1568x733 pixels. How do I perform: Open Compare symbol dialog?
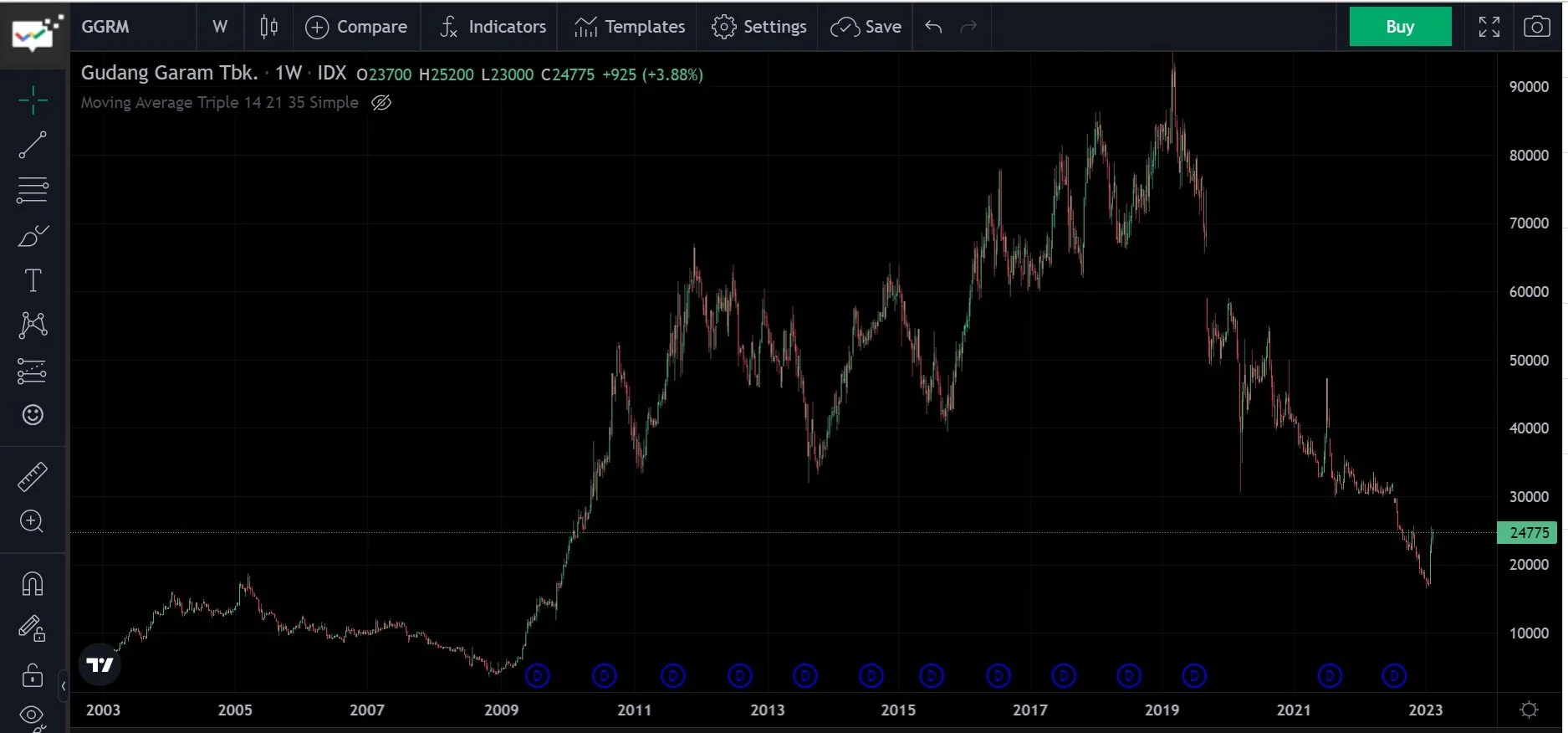click(356, 27)
